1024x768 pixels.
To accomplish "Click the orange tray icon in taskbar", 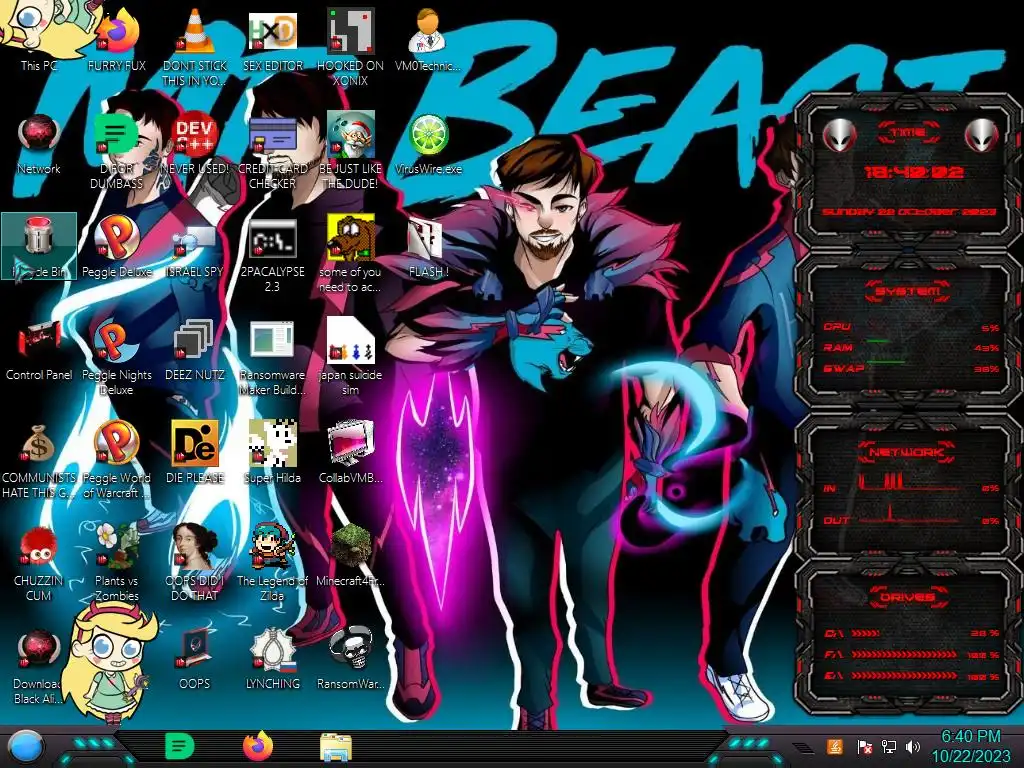I will [834, 746].
